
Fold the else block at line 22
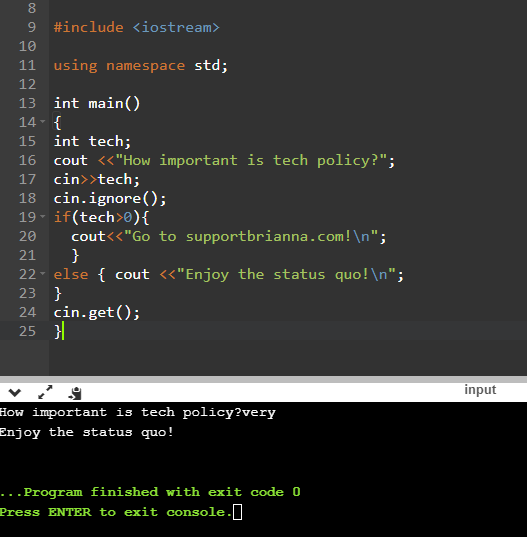(x=42, y=273)
